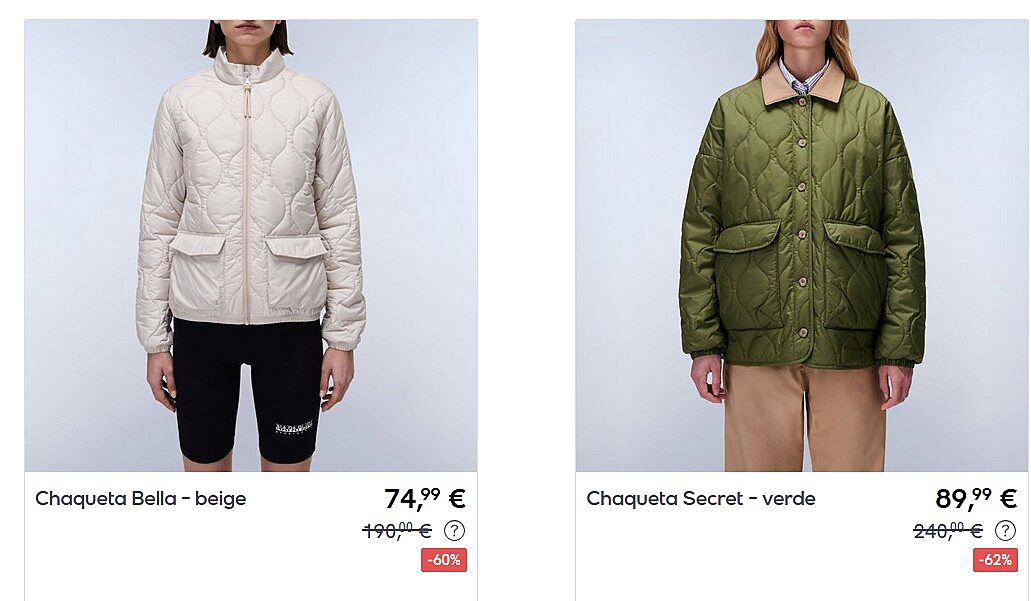
Task: Open the price info icon beside 190,00 €
Action: (x=454, y=530)
